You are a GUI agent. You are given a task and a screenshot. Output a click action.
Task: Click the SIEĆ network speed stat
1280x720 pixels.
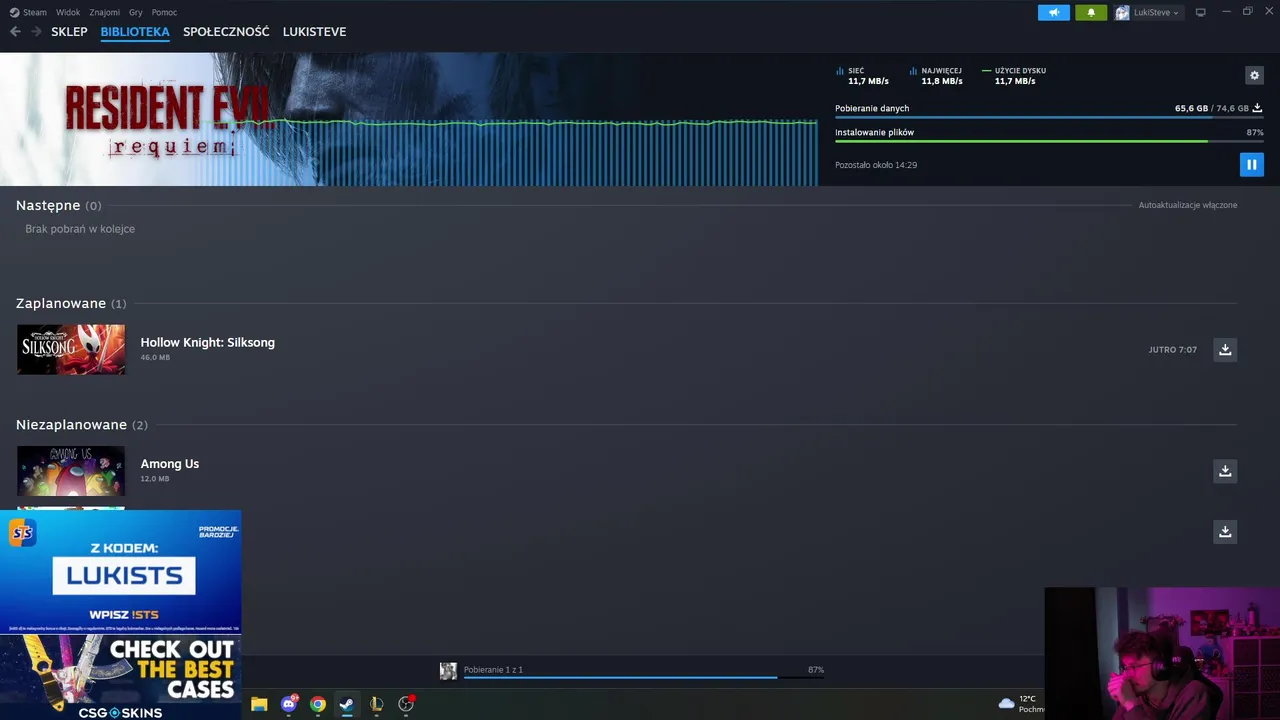862,76
